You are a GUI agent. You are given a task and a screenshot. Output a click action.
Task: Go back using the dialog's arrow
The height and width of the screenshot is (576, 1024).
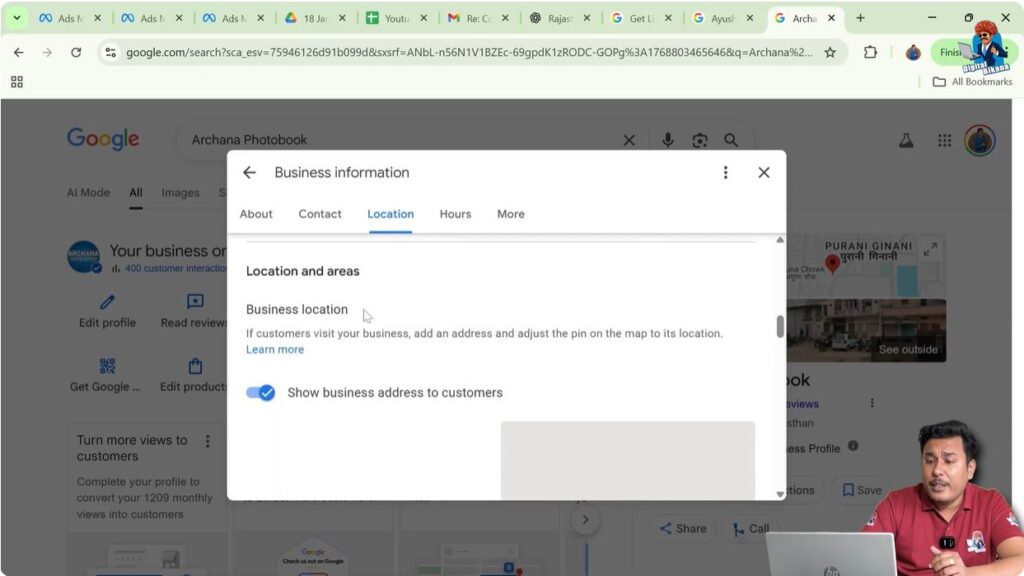(249, 172)
